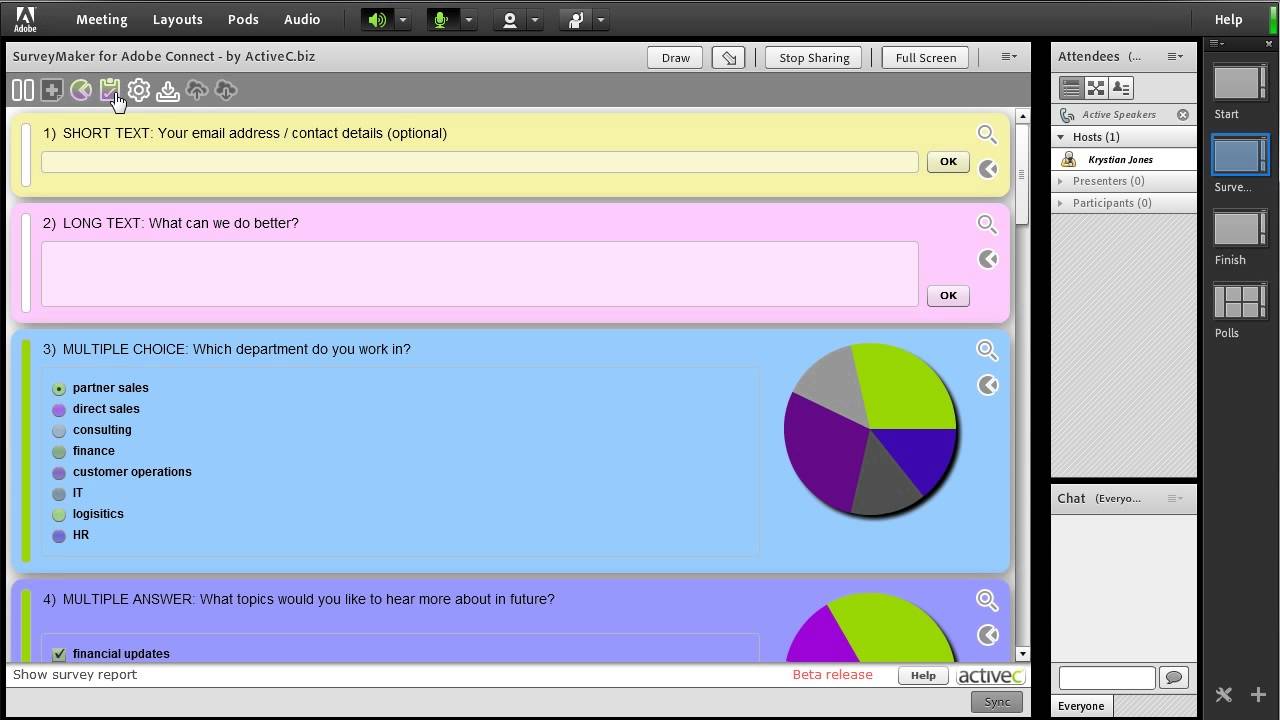Expand the Participants (0) group
This screenshot has height=720, width=1280.
click(x=1061, y=203)
